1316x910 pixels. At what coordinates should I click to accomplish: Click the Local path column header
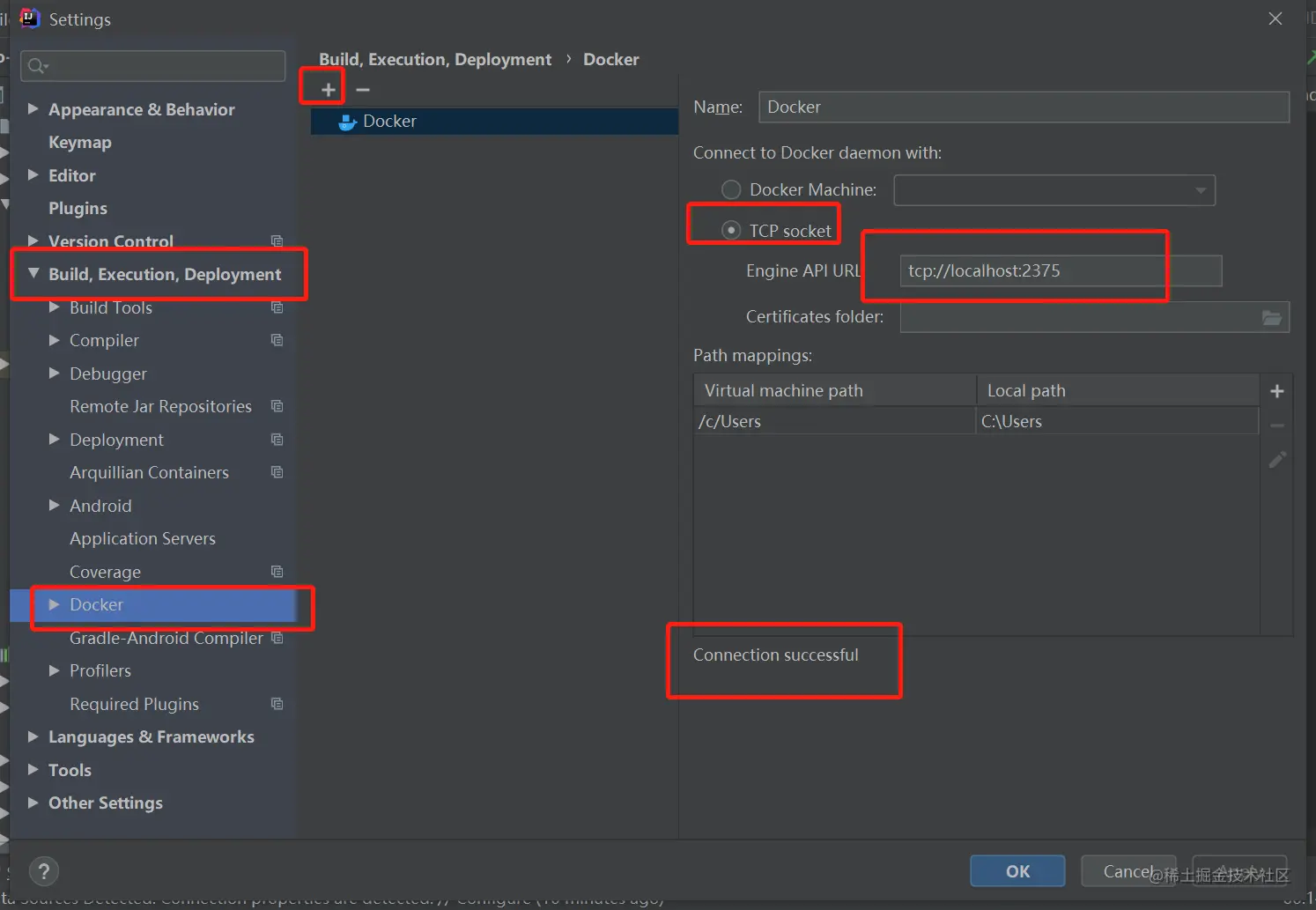(1118, 390)
